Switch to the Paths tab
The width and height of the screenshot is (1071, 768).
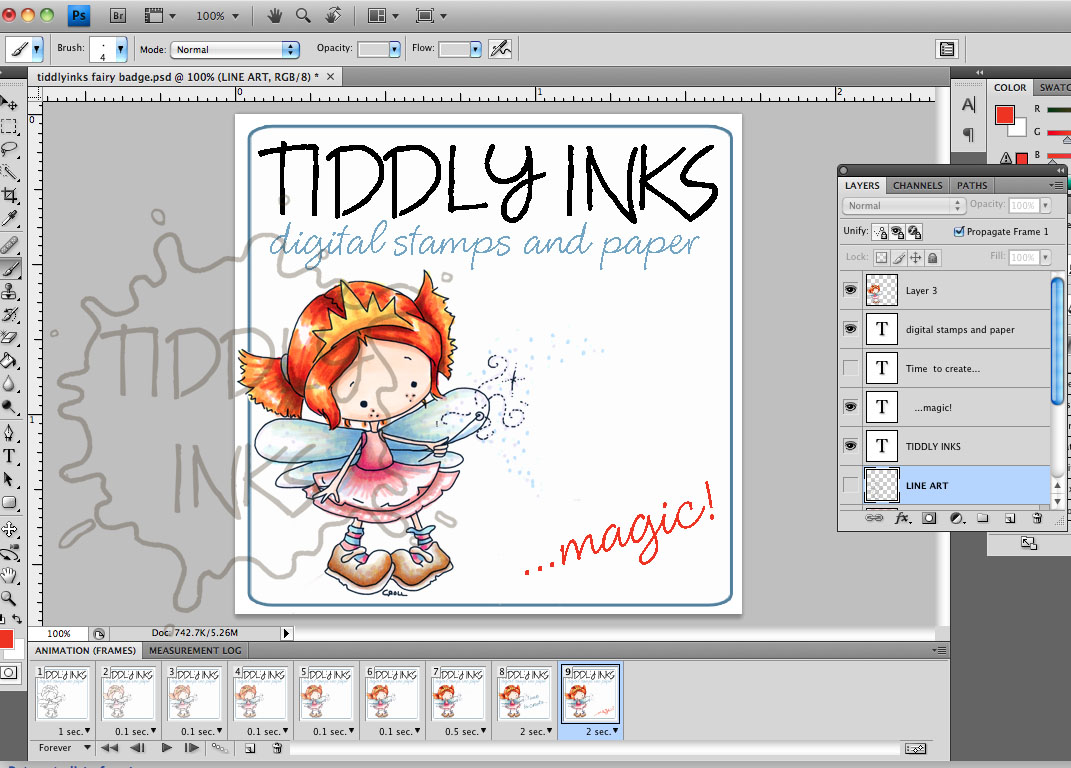972,185
